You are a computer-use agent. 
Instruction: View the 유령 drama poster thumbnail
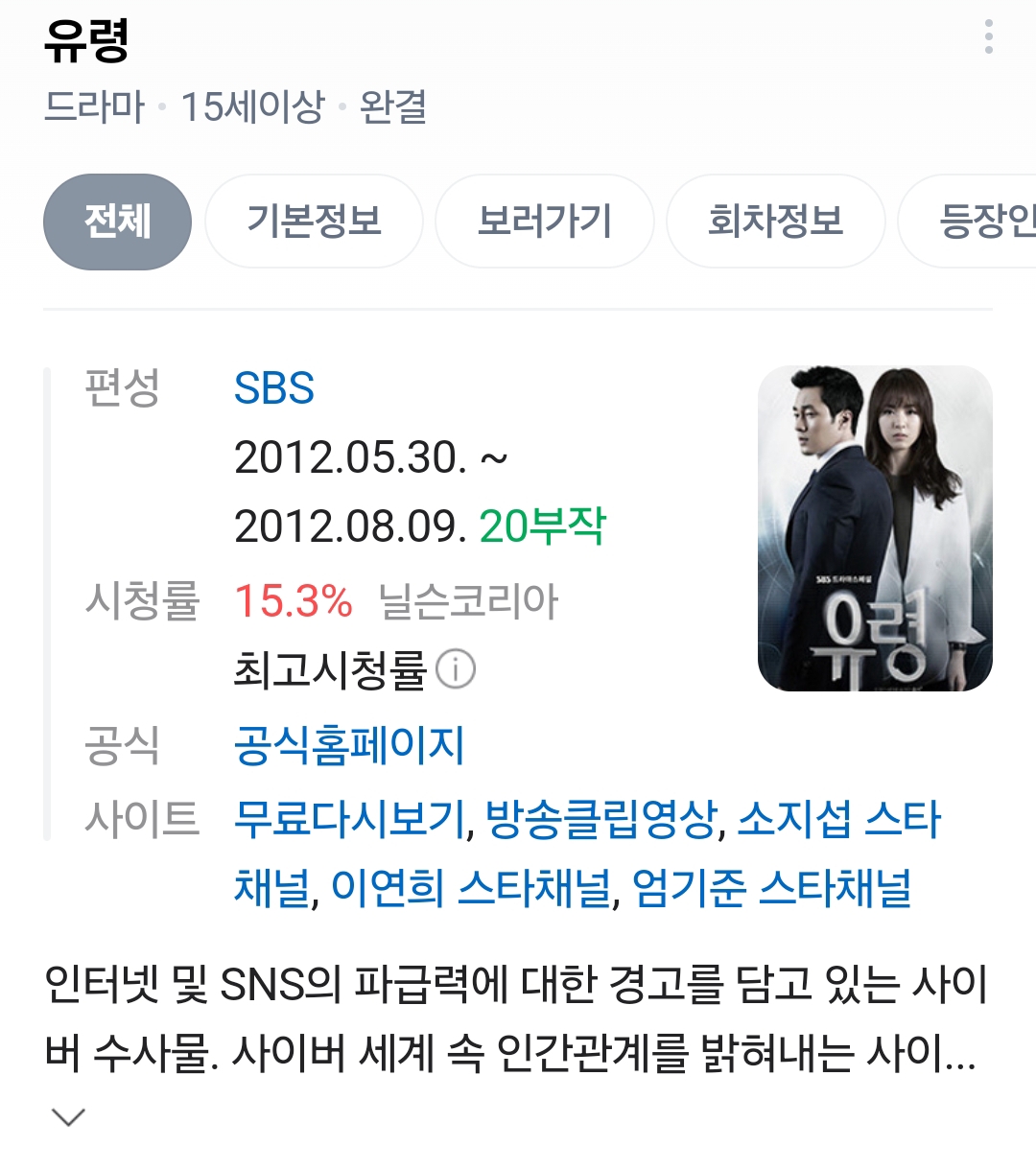(875, 528)
